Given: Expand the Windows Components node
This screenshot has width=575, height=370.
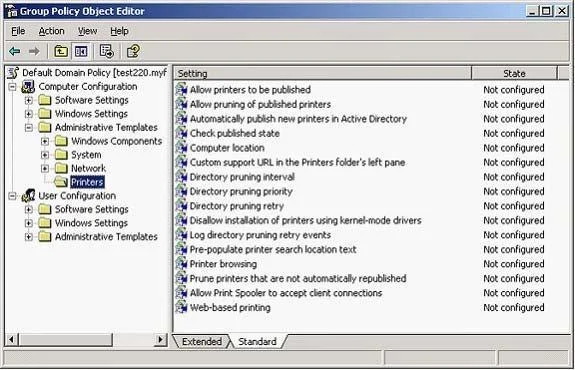Looking at the screenshot, I should (45, 141).
